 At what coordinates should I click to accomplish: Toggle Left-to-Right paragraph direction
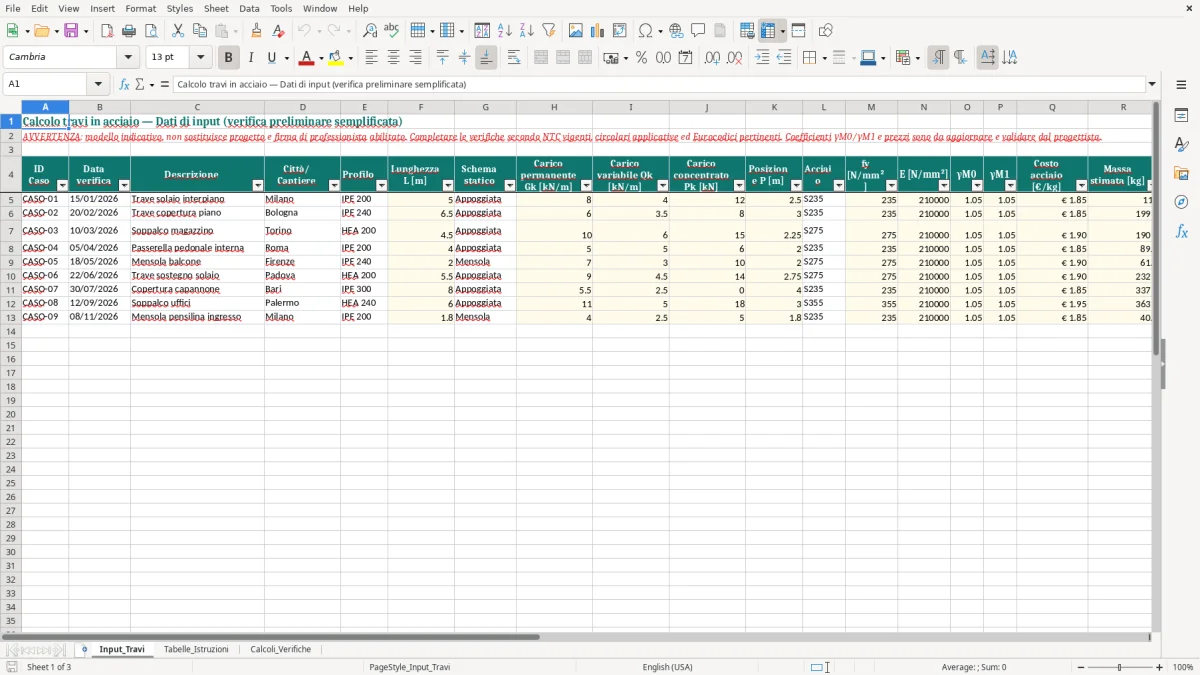[938, 58]
